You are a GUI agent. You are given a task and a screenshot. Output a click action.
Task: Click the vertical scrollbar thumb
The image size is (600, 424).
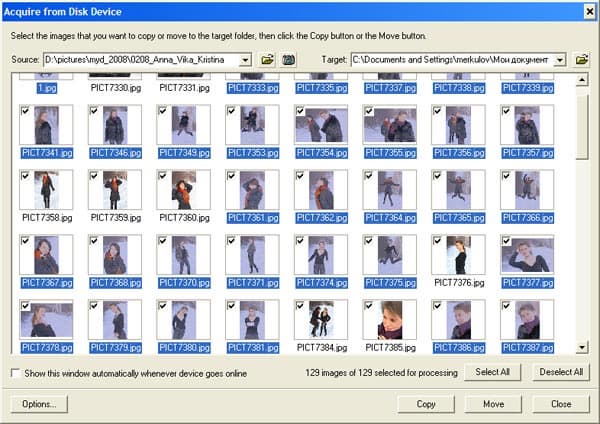point(582,126)
